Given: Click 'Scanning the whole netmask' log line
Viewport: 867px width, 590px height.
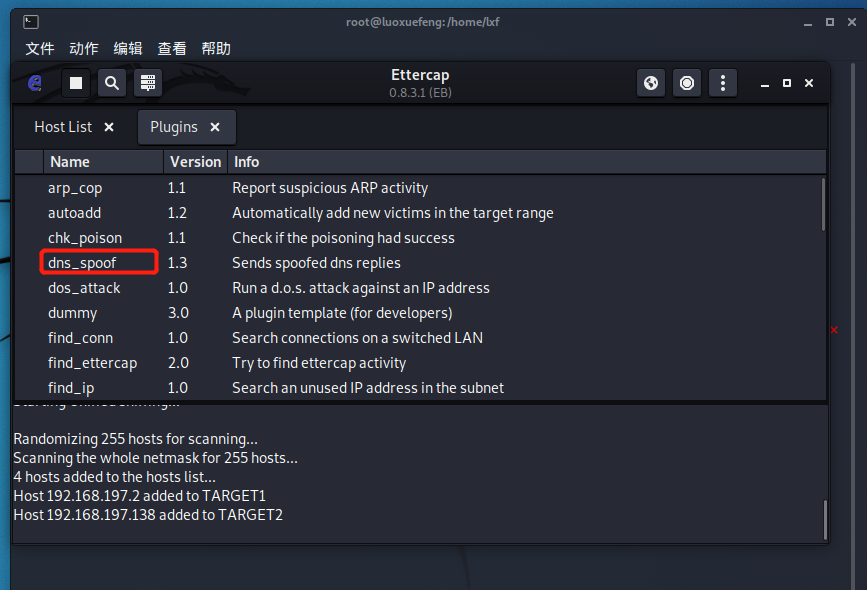Looking at the screenshot, I should click(155, 458).
